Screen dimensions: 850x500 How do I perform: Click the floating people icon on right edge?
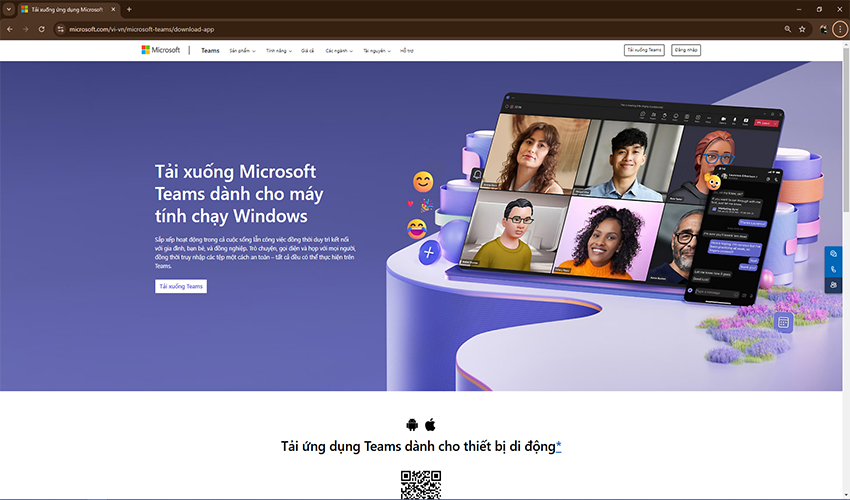(x=833, y=285)
